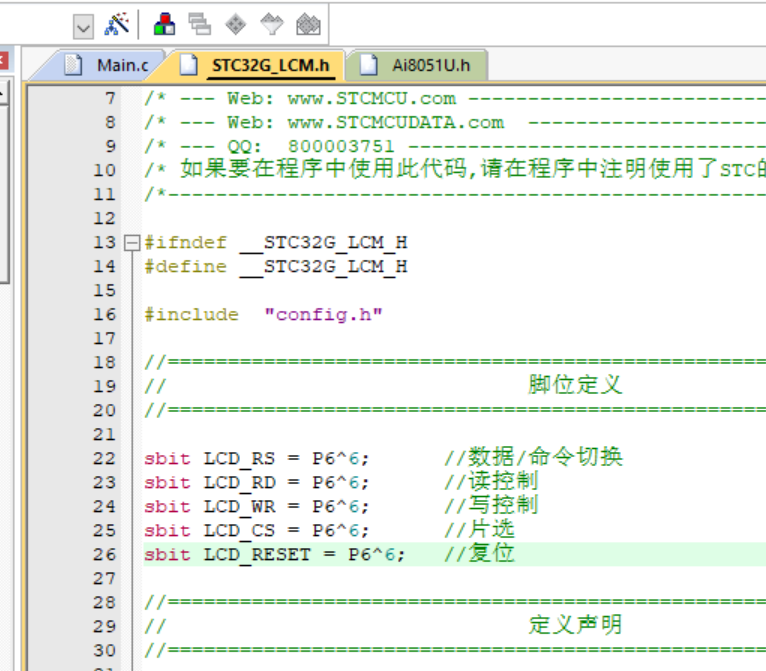Click the green diamond Run-Time Environment icon

click(235, 24)
